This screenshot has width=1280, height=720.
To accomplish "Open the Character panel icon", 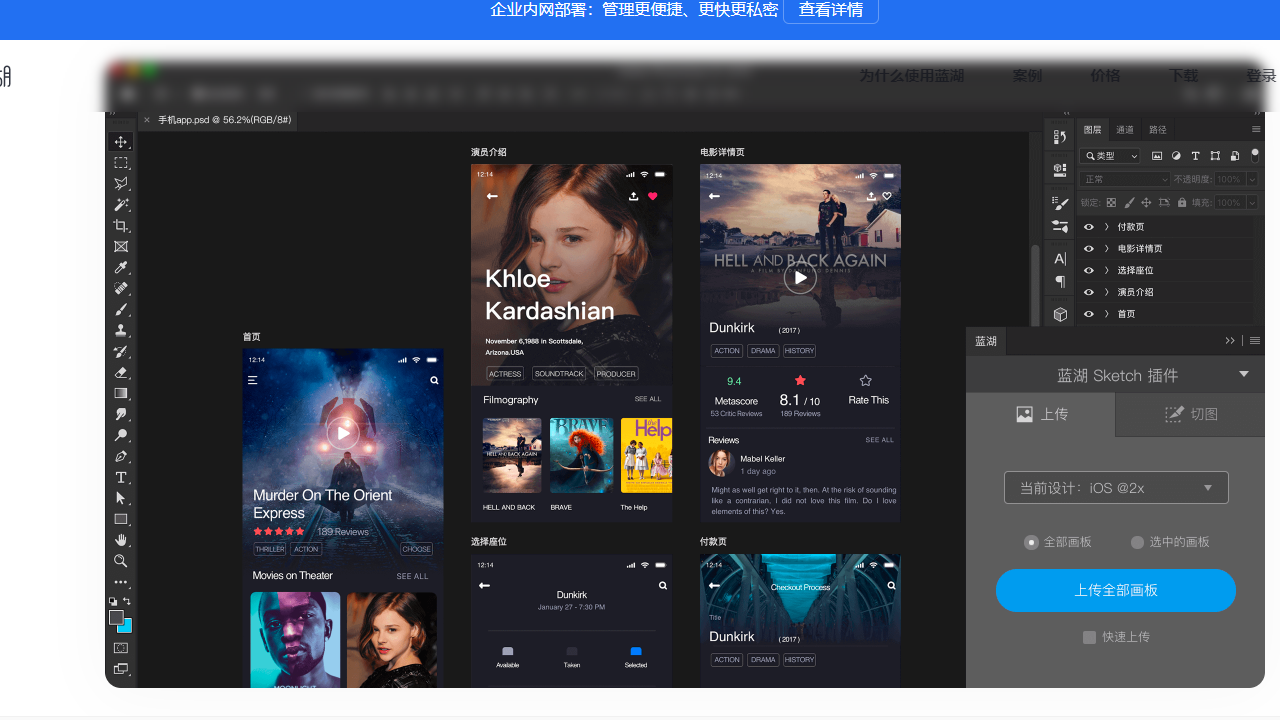I will 1060,259.
